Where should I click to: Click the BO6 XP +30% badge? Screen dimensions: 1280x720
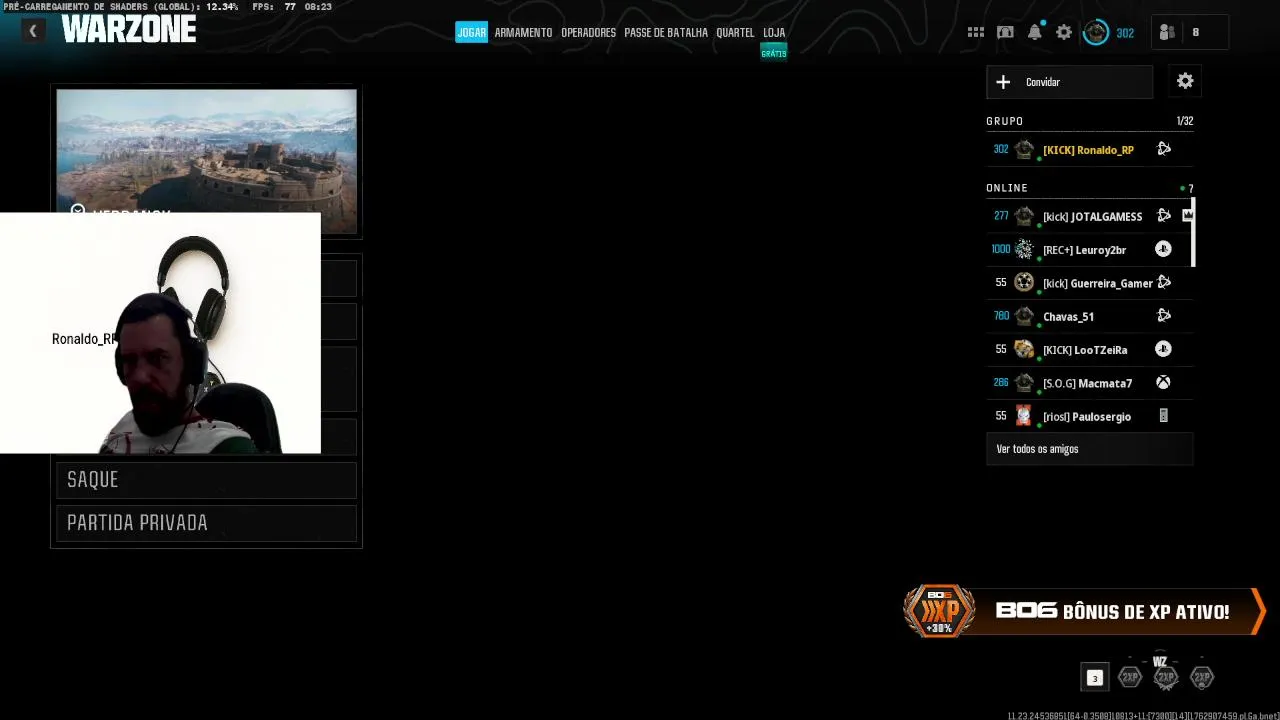click(939, 611)
